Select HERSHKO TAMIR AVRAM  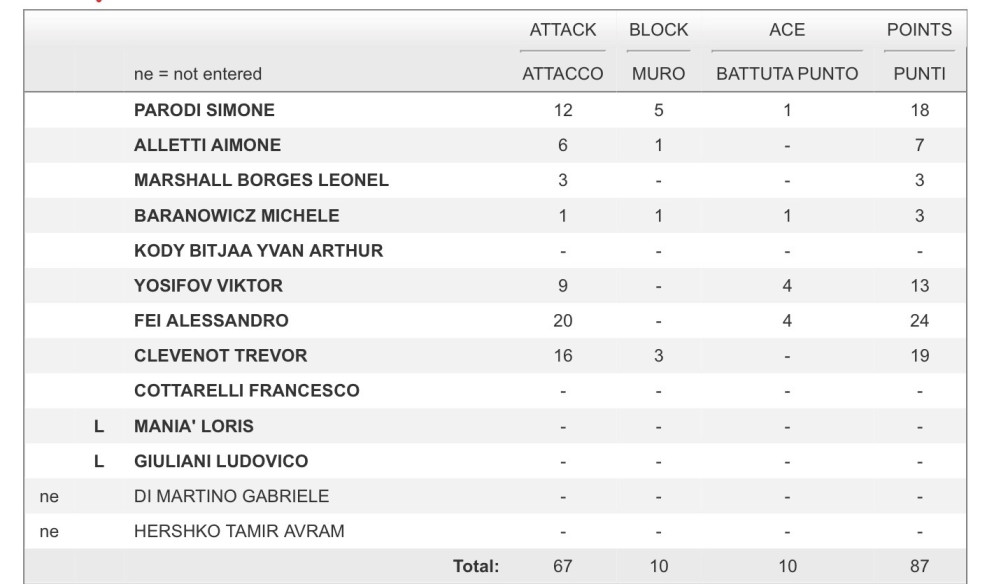coord(239,531)
